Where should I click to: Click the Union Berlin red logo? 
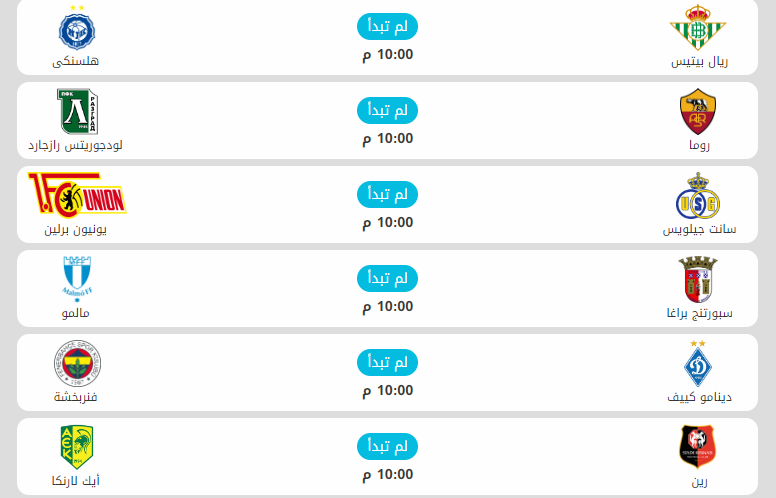click(76, 195)
